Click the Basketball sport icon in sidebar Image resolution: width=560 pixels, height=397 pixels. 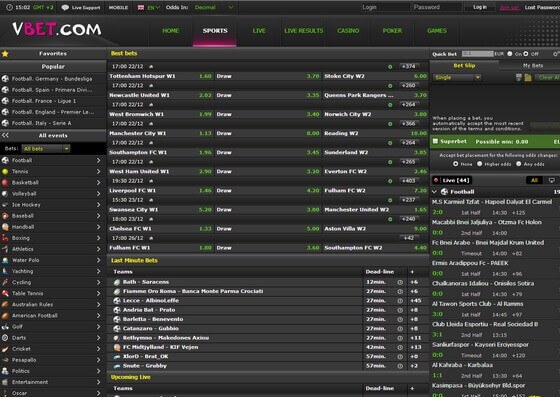[5, 183]
